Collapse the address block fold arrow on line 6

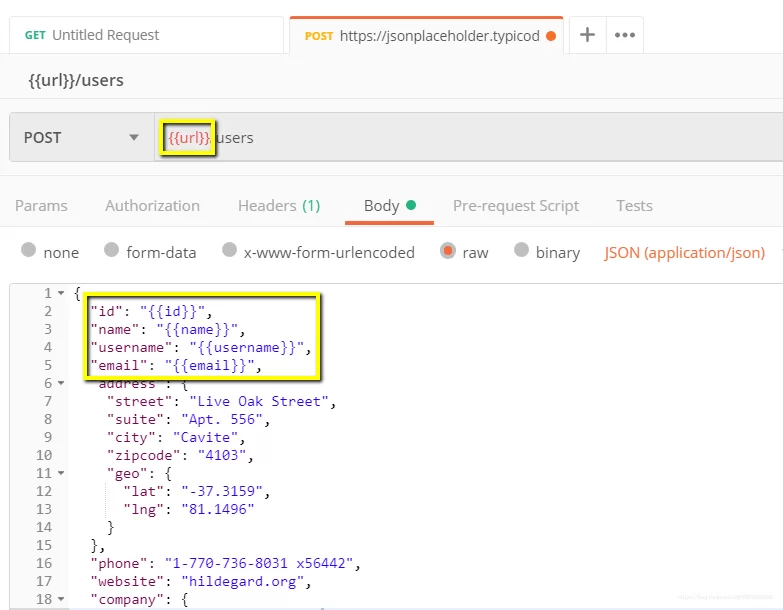tap(61, 383)
